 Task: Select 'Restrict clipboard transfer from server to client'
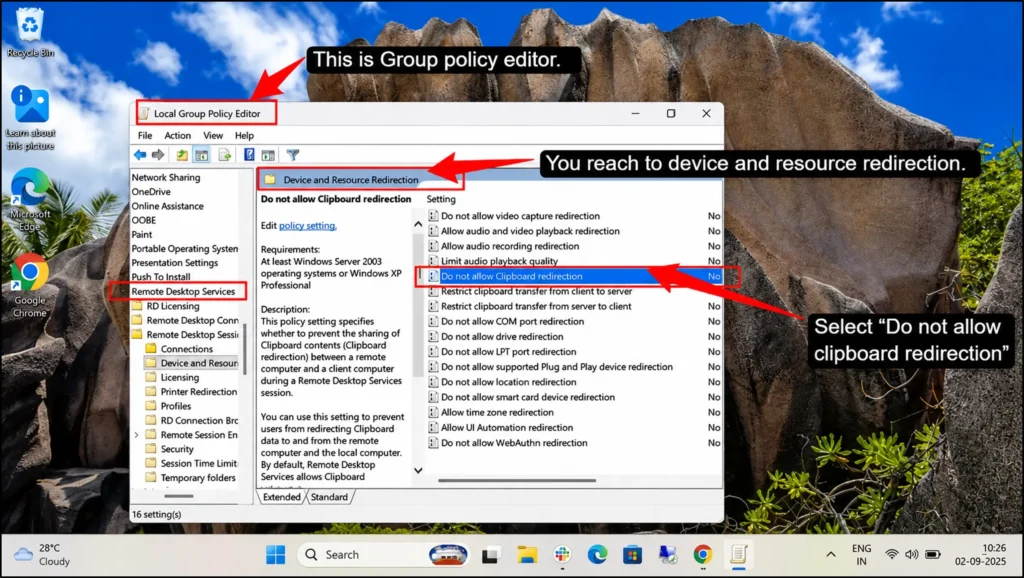click(536, 306)
